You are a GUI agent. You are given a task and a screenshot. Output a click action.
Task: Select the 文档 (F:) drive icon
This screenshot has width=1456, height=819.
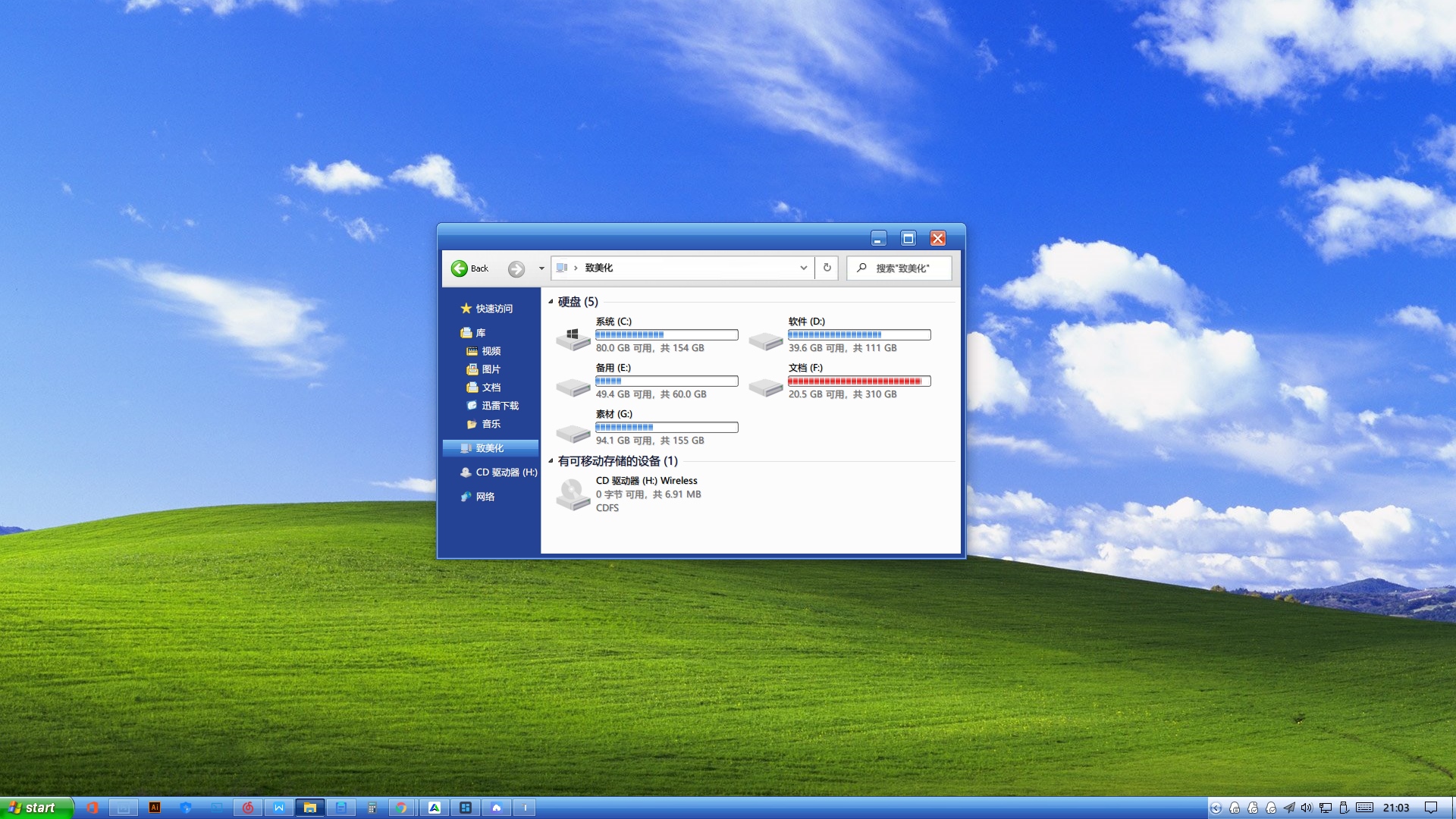(765, 388)
